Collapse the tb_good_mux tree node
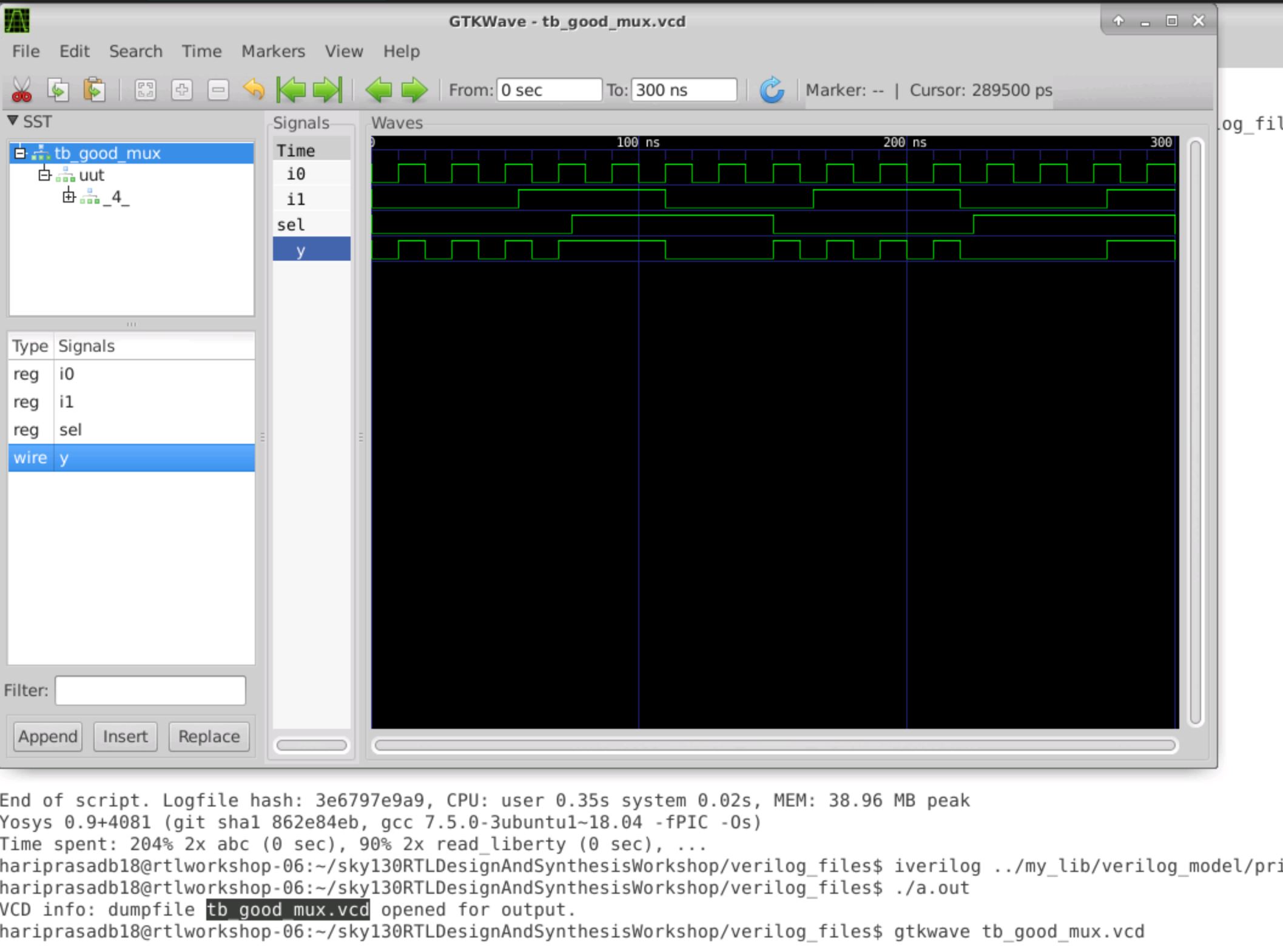 pos(19,153)
